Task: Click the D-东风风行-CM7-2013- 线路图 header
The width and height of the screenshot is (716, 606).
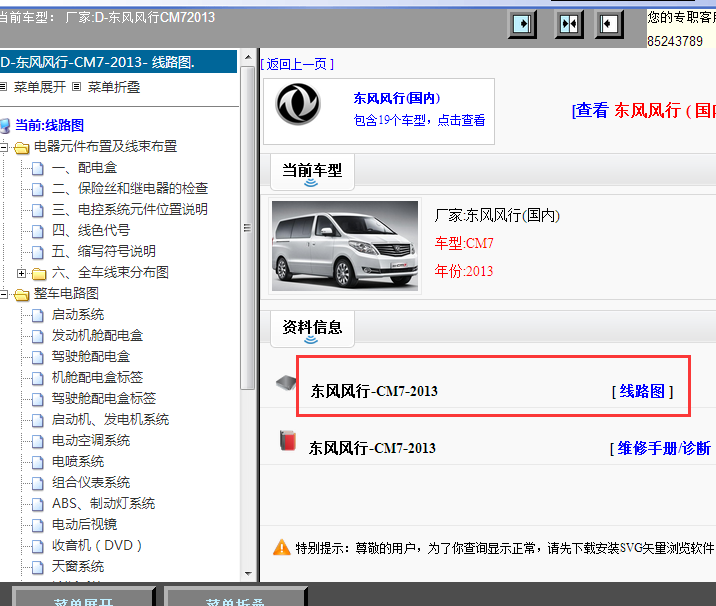Action: tap(118, 62)
